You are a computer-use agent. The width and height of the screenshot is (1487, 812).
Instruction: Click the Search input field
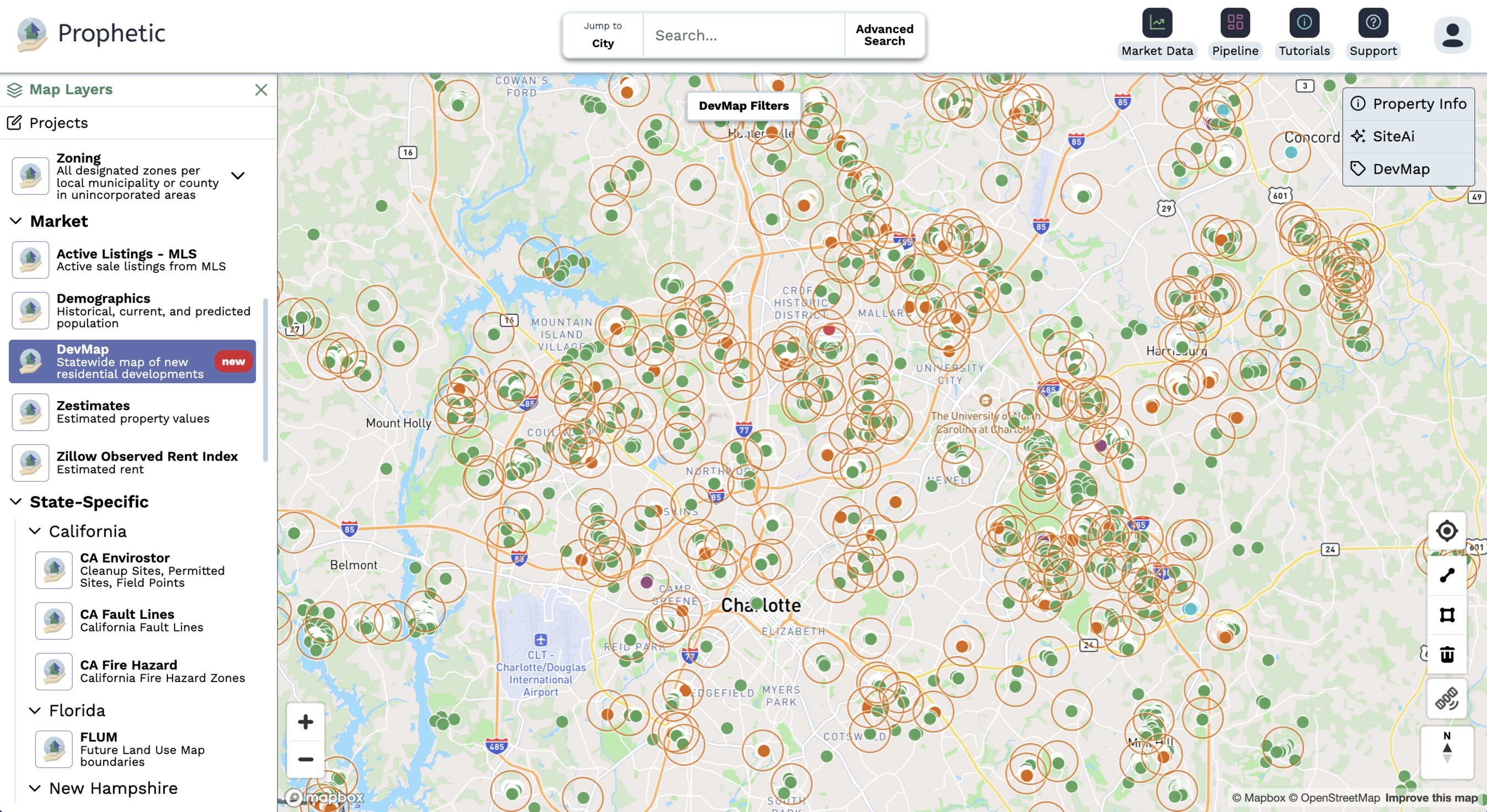[x=743, y=36]
